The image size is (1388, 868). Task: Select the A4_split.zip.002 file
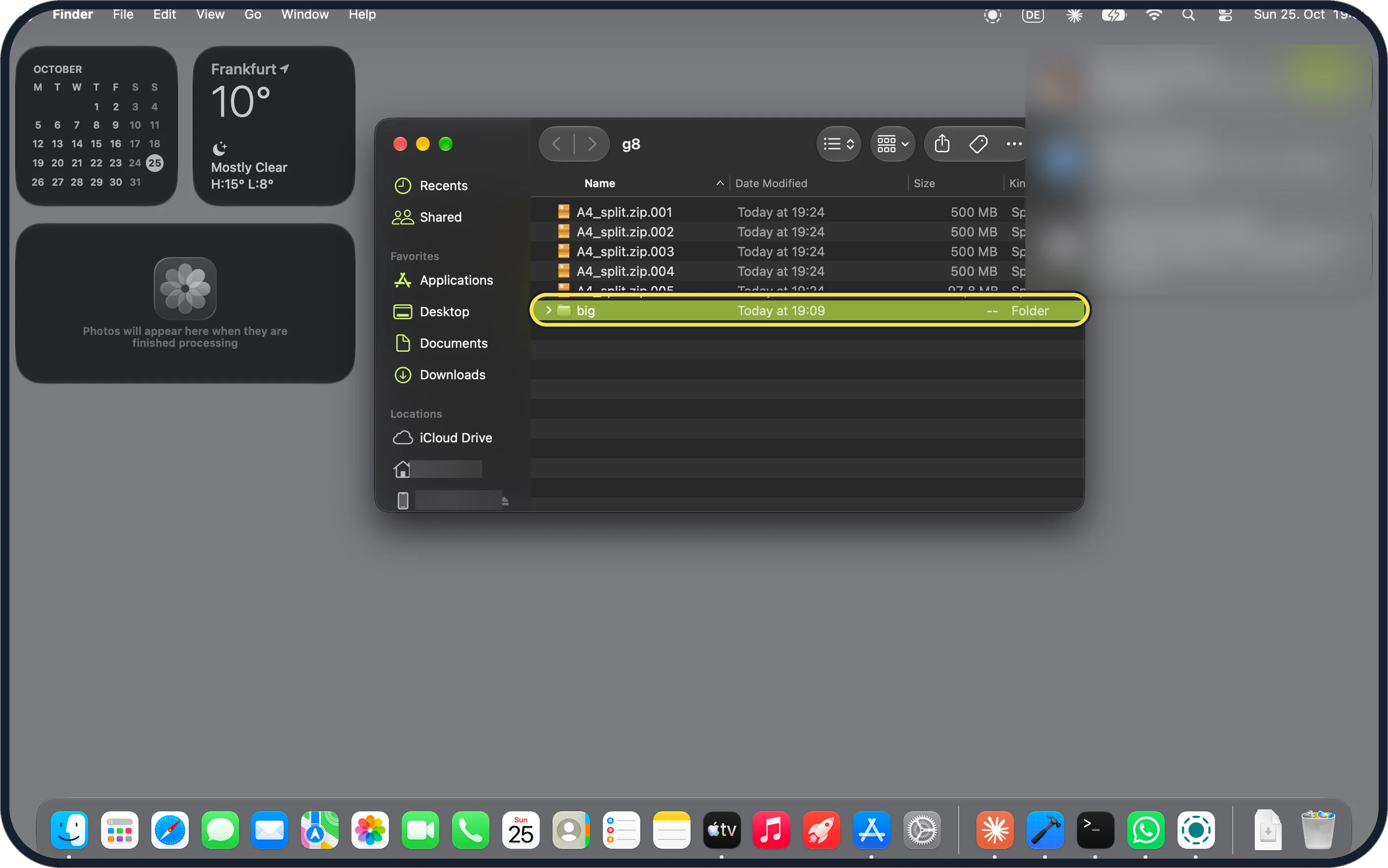click(x=778, y=232)
